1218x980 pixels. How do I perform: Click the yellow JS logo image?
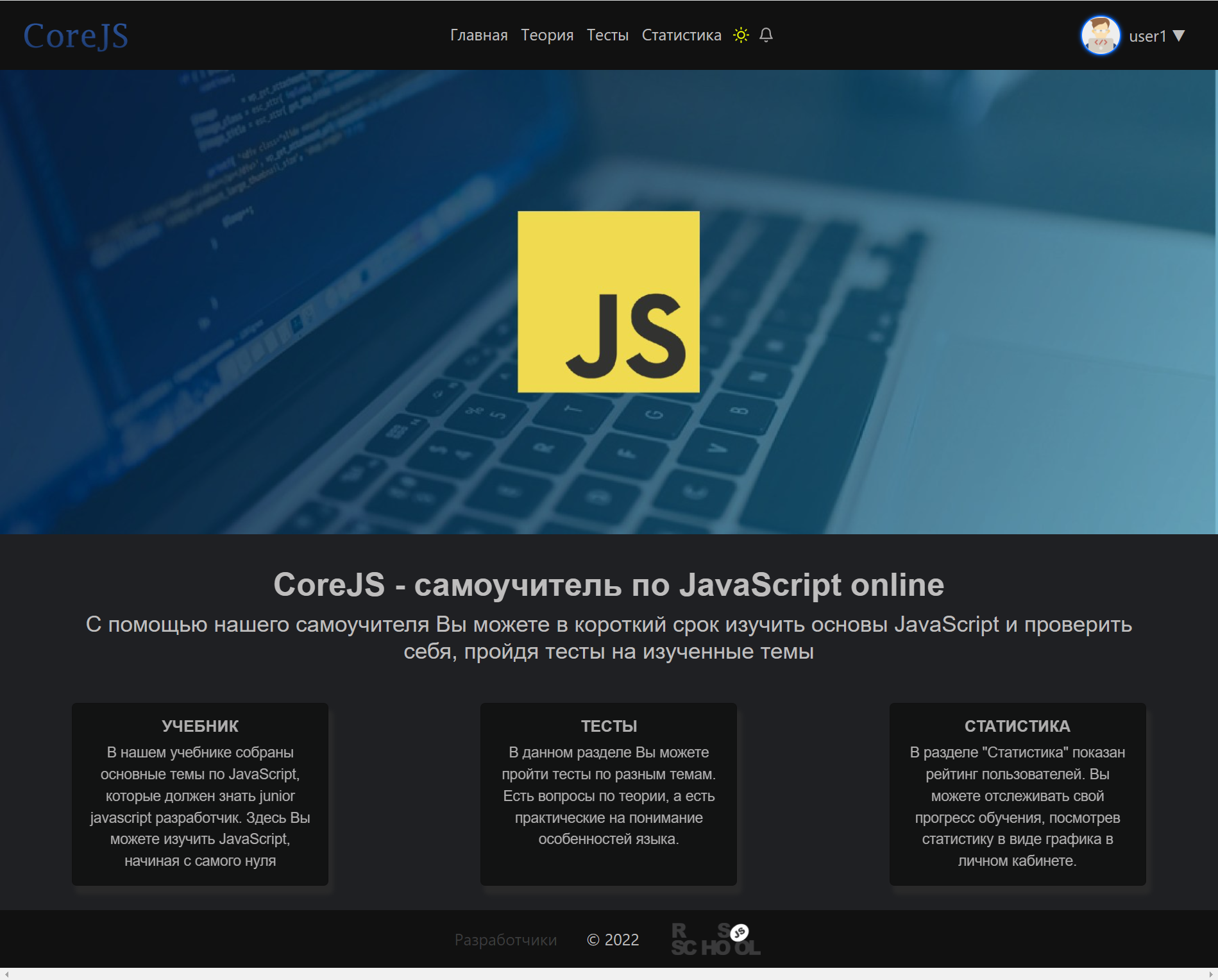click(609, 301)
